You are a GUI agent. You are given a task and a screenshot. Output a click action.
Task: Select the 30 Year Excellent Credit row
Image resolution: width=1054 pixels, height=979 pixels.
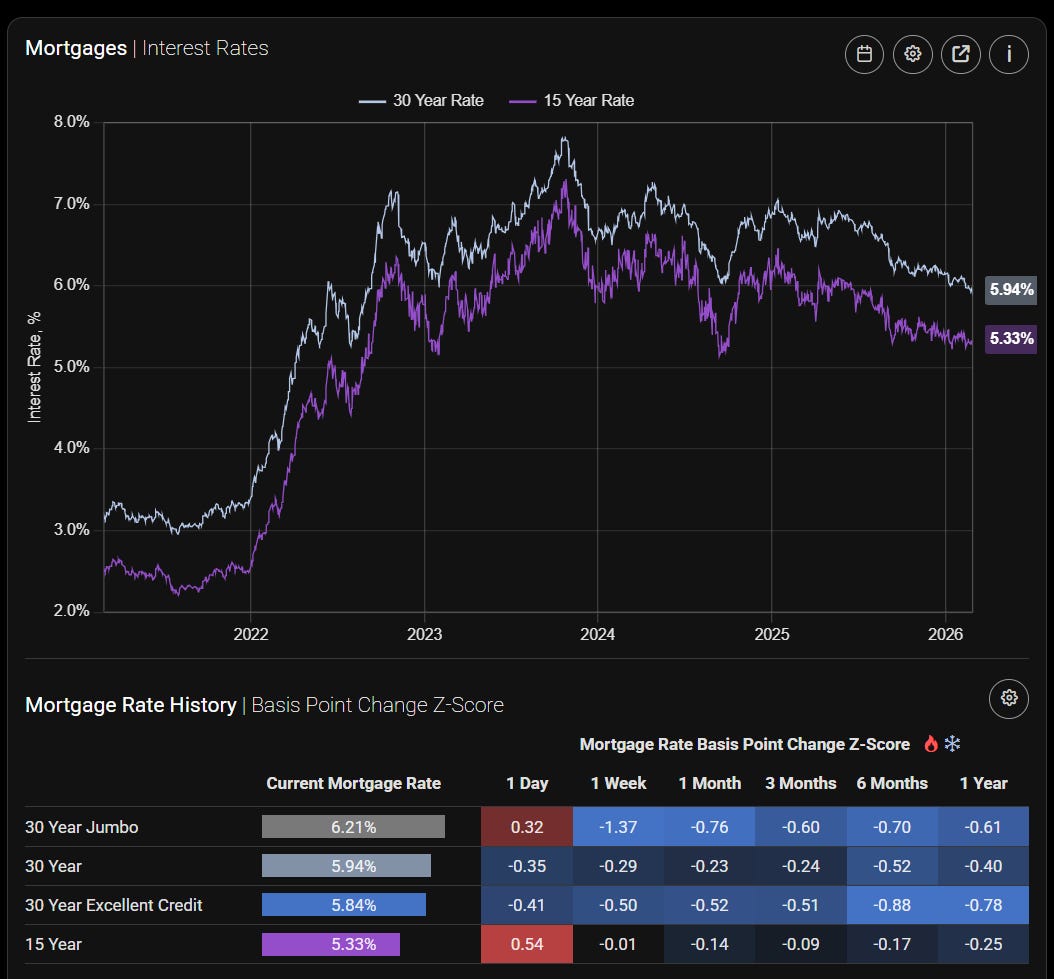[x=526, y=905]
